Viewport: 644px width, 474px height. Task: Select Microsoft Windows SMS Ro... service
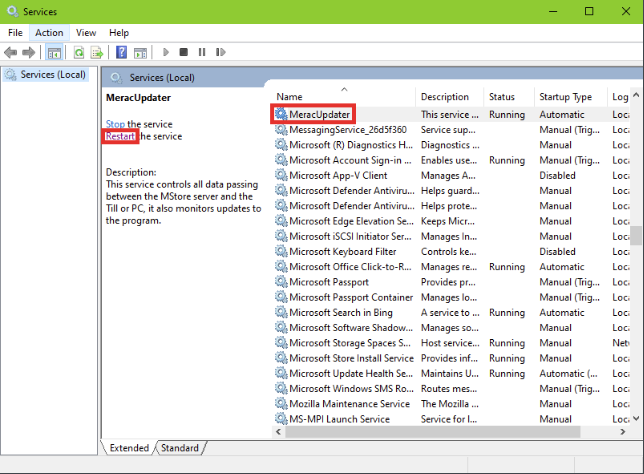(x=451, y=389)
